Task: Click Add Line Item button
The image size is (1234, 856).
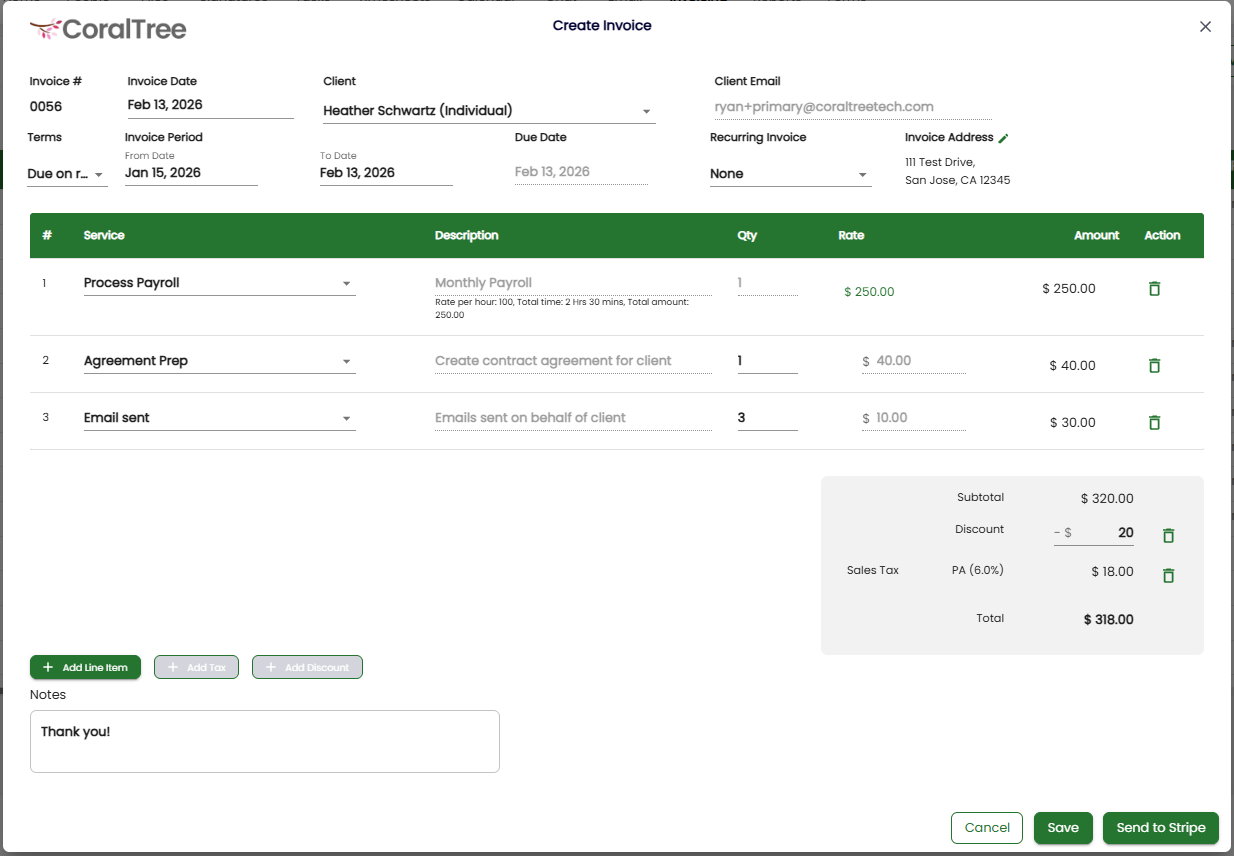Action: [86, 667]
